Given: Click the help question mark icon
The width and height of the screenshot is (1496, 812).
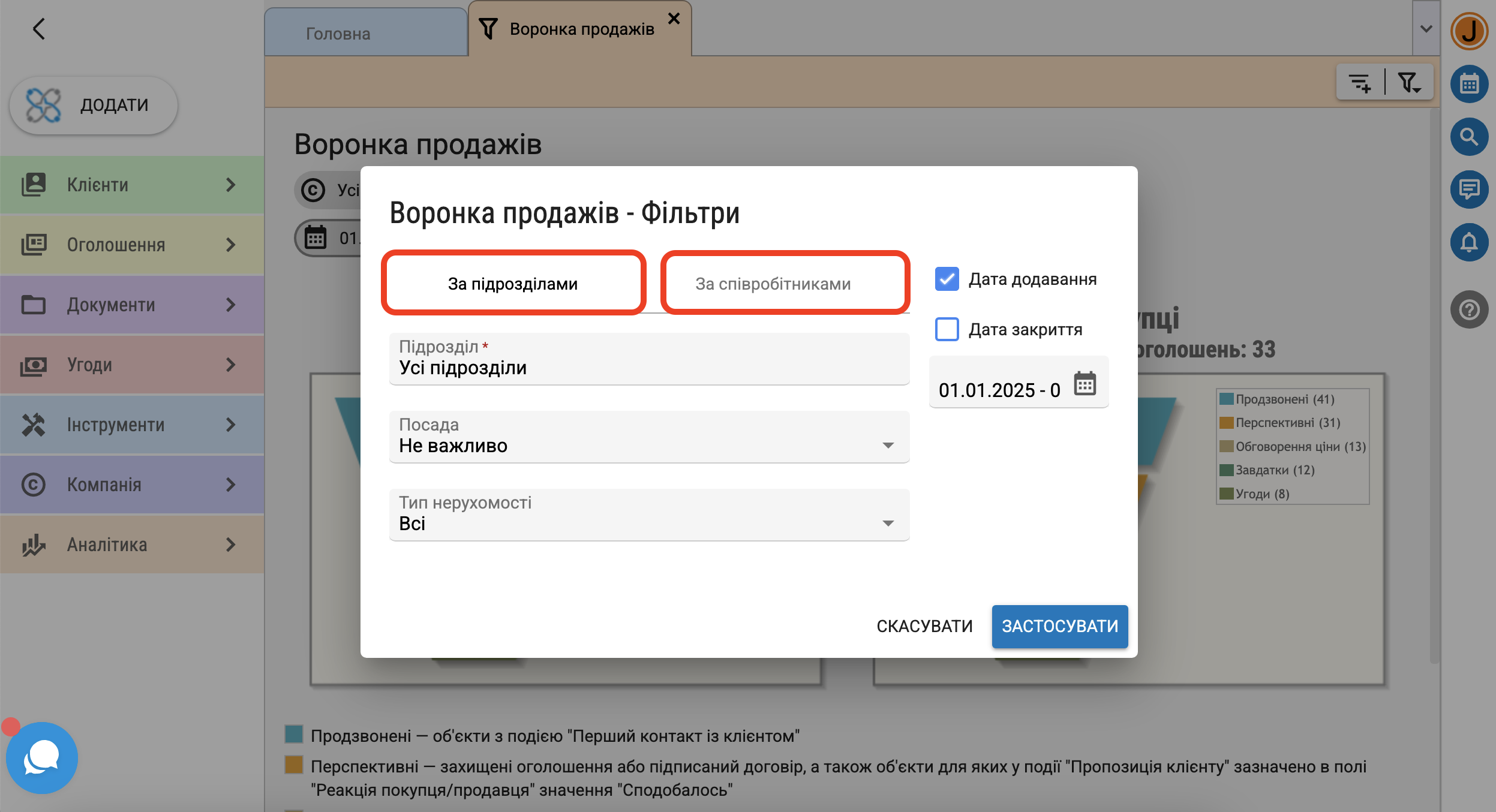Looking at the screenshot, I should pyautogui.click(x=1468, y=310).
